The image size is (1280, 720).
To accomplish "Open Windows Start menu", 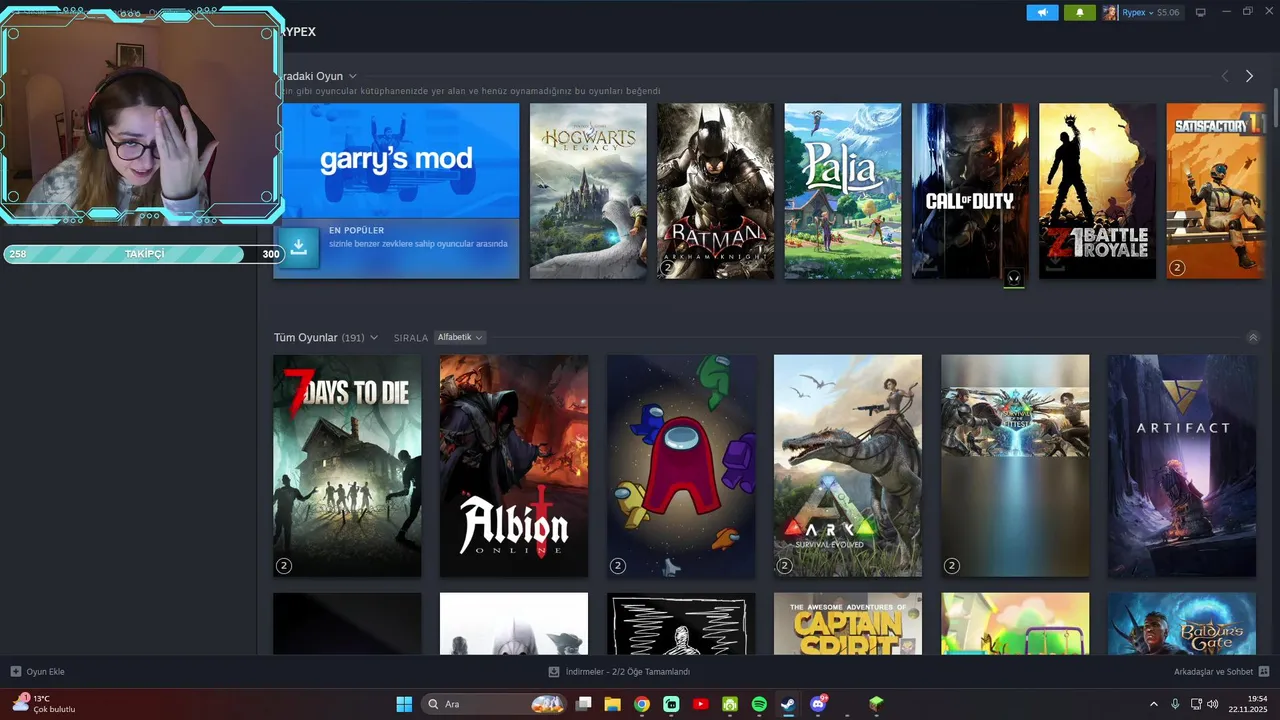I will pos(404,704).
